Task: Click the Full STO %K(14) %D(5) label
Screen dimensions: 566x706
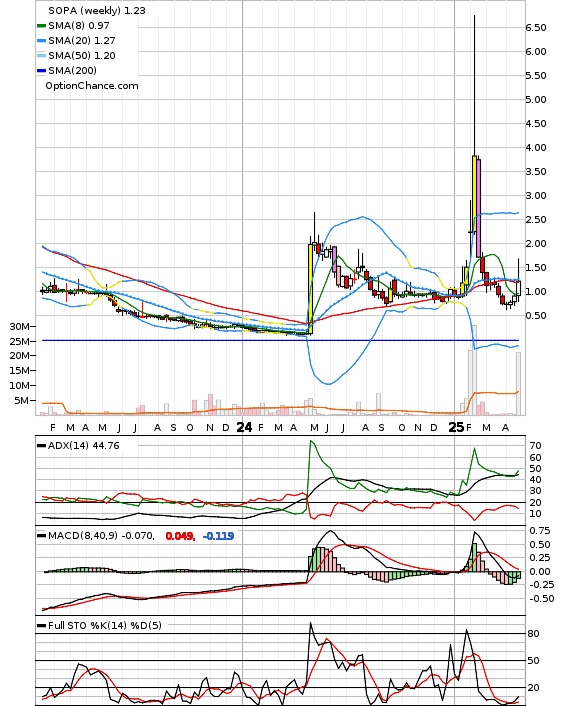Action: pyautogui.click(x=105, y=625)
